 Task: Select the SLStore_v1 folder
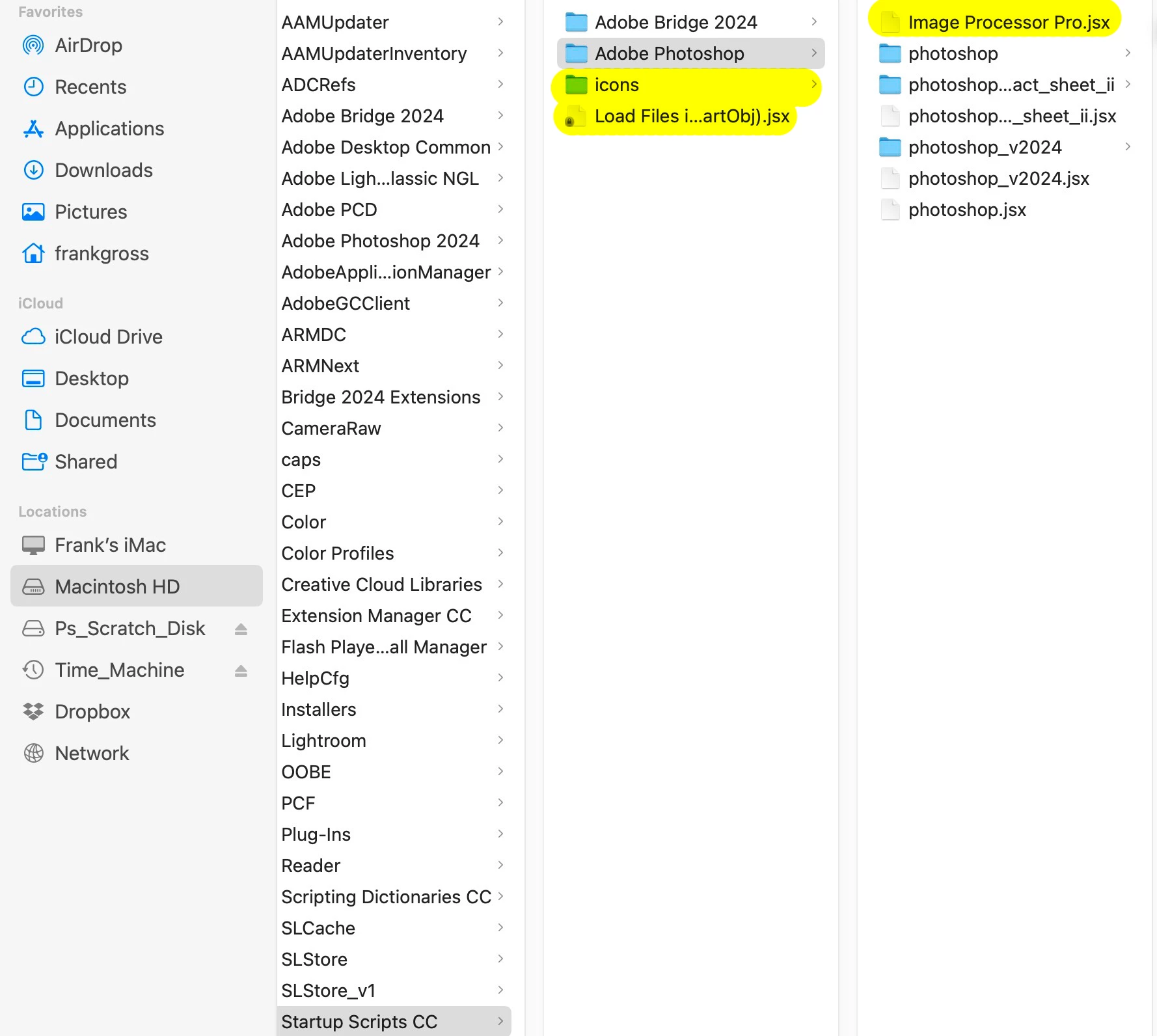pos(394,990)
